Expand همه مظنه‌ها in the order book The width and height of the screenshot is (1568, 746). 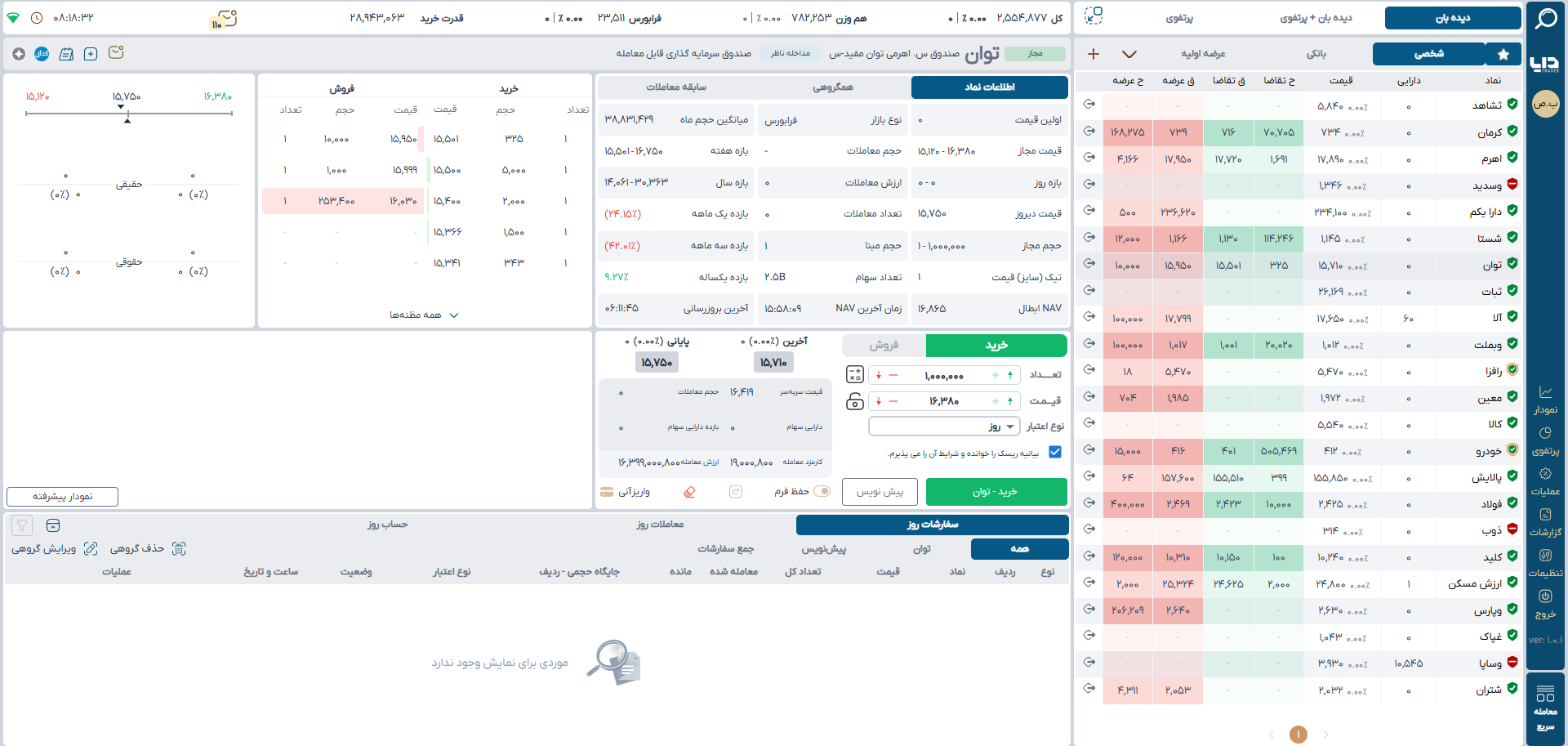coord(424,315)
